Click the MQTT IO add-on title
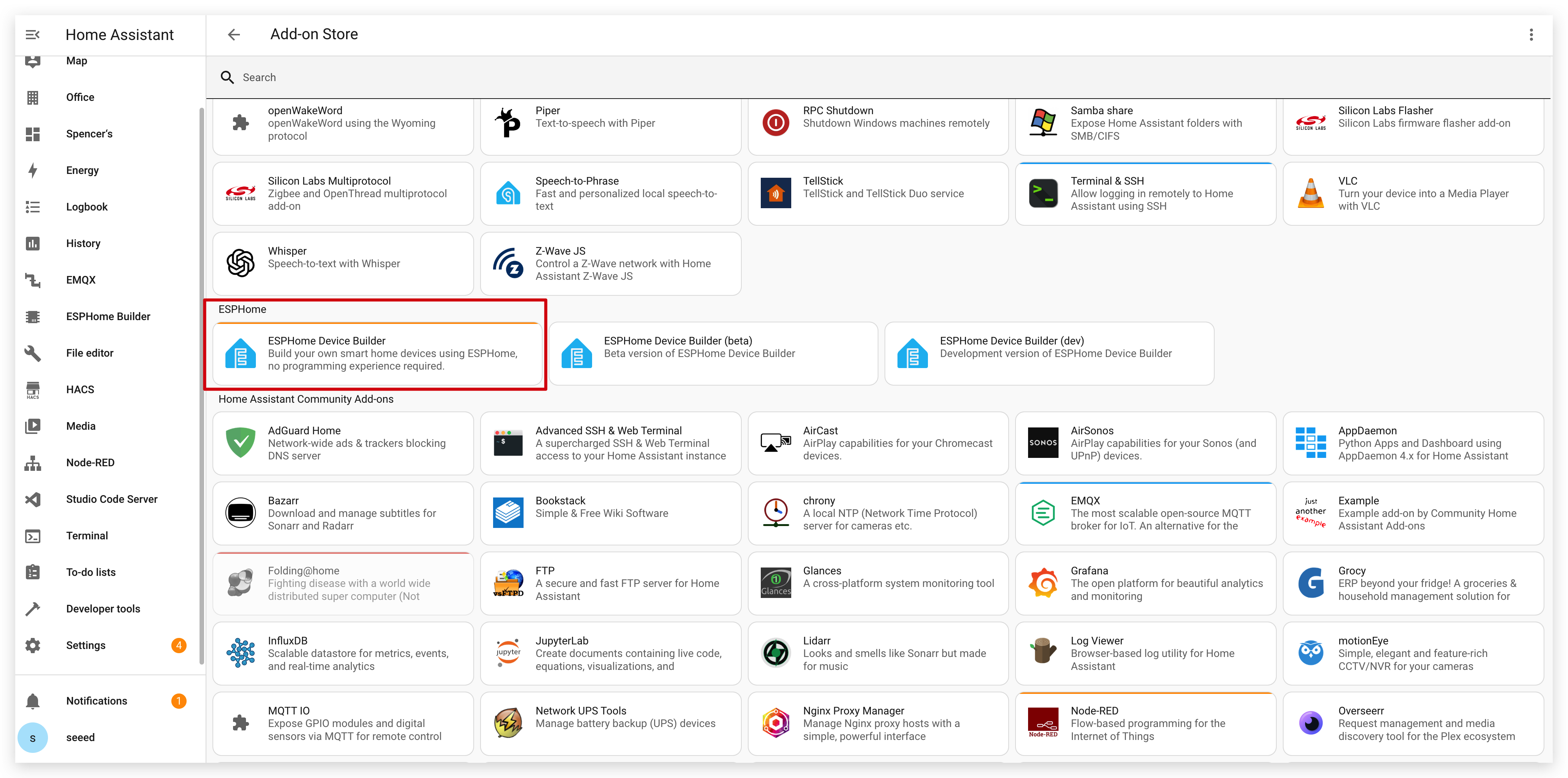 pyautogui.click(x=289, y=711)
